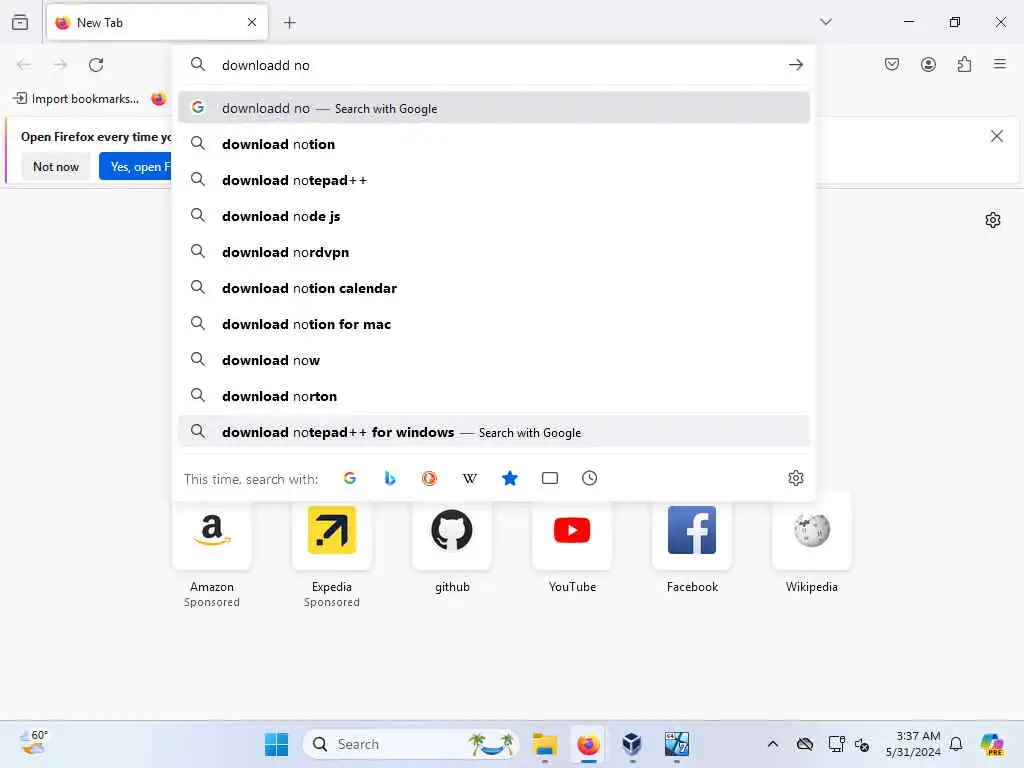
Task: Open new tab personalize gear icon
Action: tap(993, 220)
